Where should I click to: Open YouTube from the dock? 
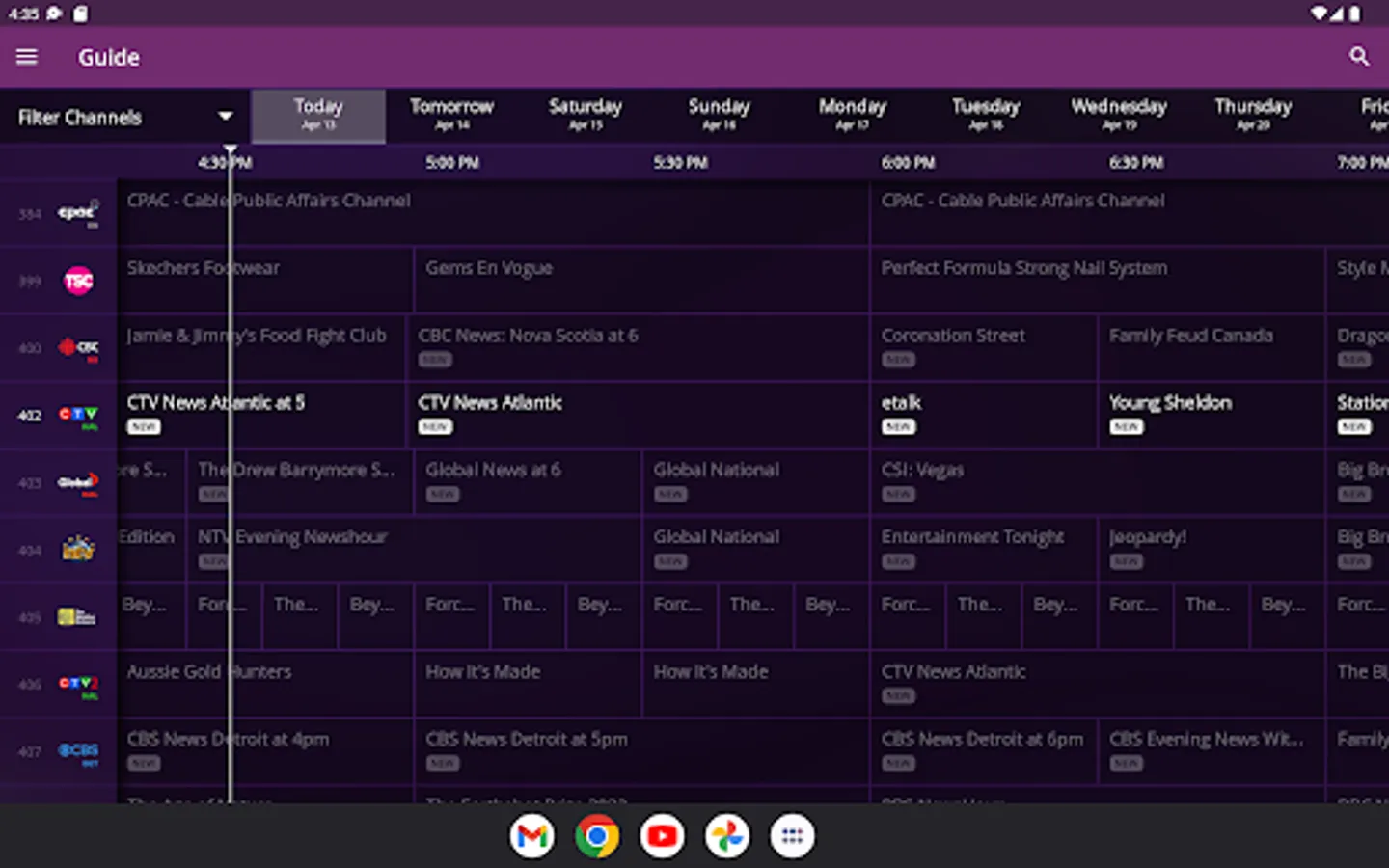(663, 836)
